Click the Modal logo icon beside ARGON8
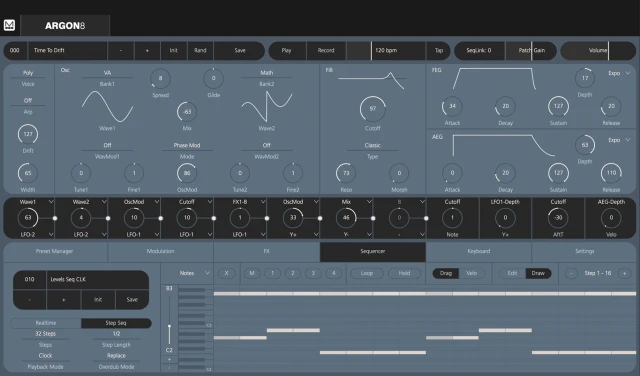 click(x=9, y=25)
